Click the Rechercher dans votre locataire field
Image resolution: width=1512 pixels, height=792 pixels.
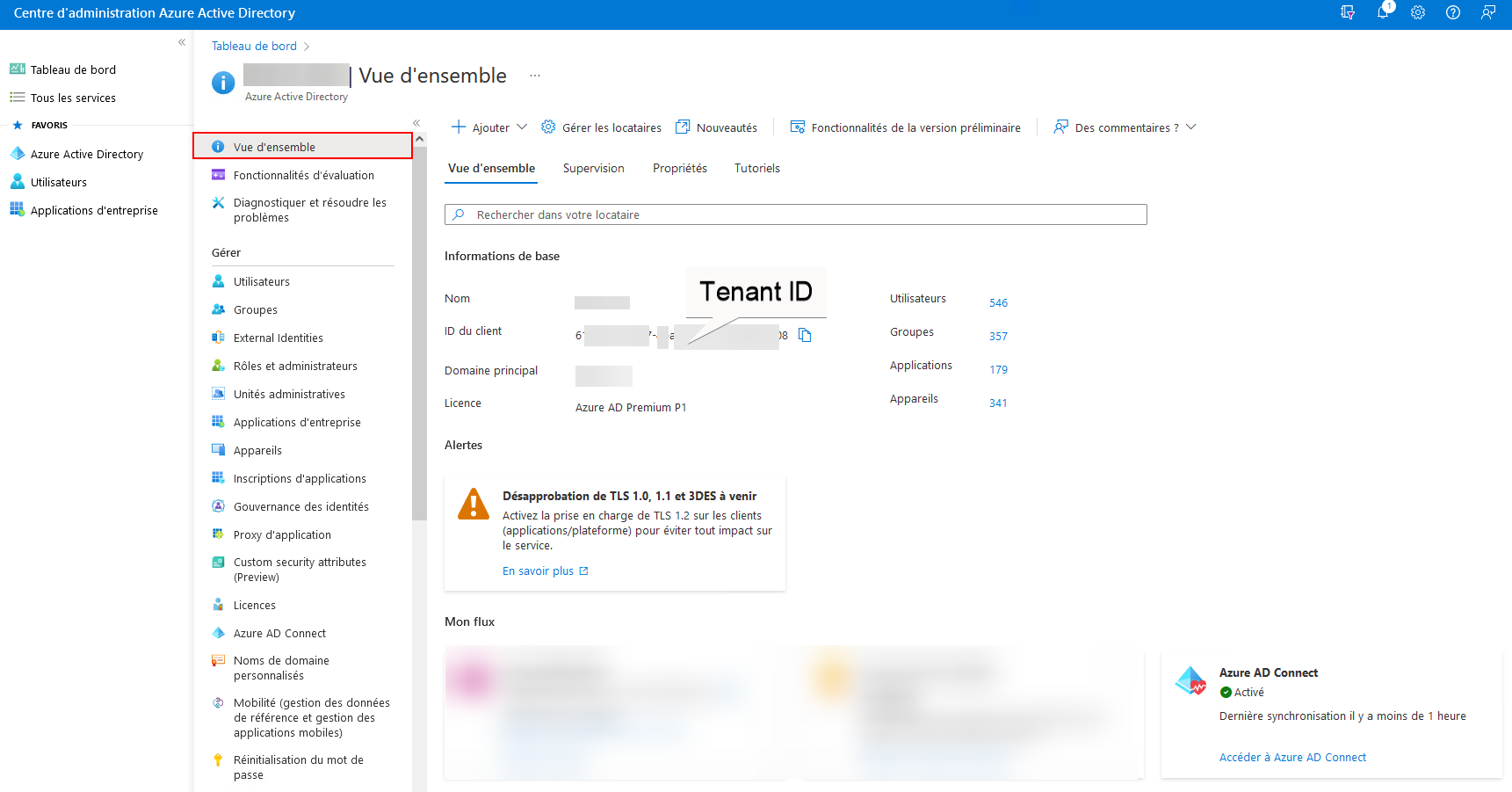795,214
